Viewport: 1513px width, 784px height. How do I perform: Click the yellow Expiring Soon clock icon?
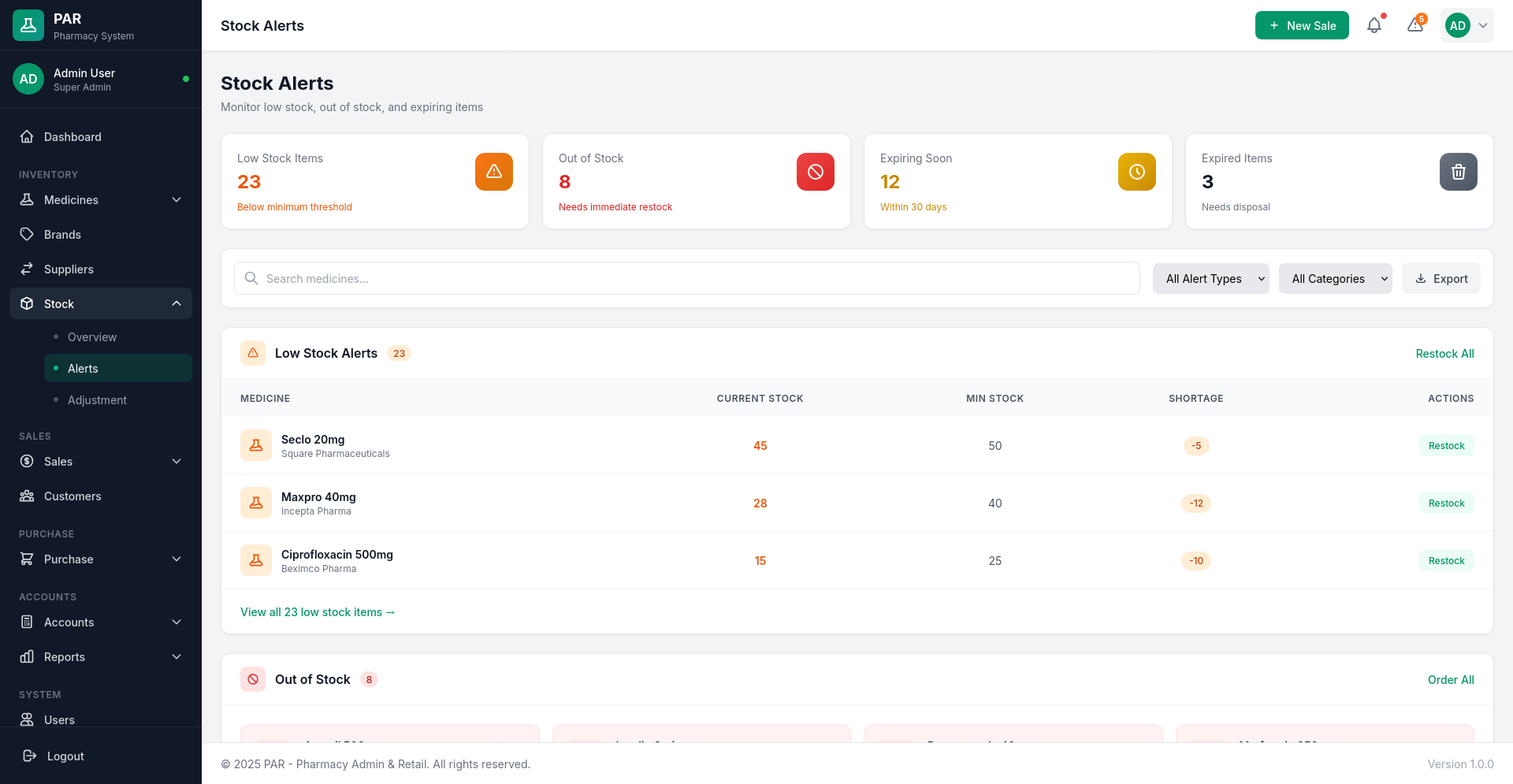[1137, 172]
